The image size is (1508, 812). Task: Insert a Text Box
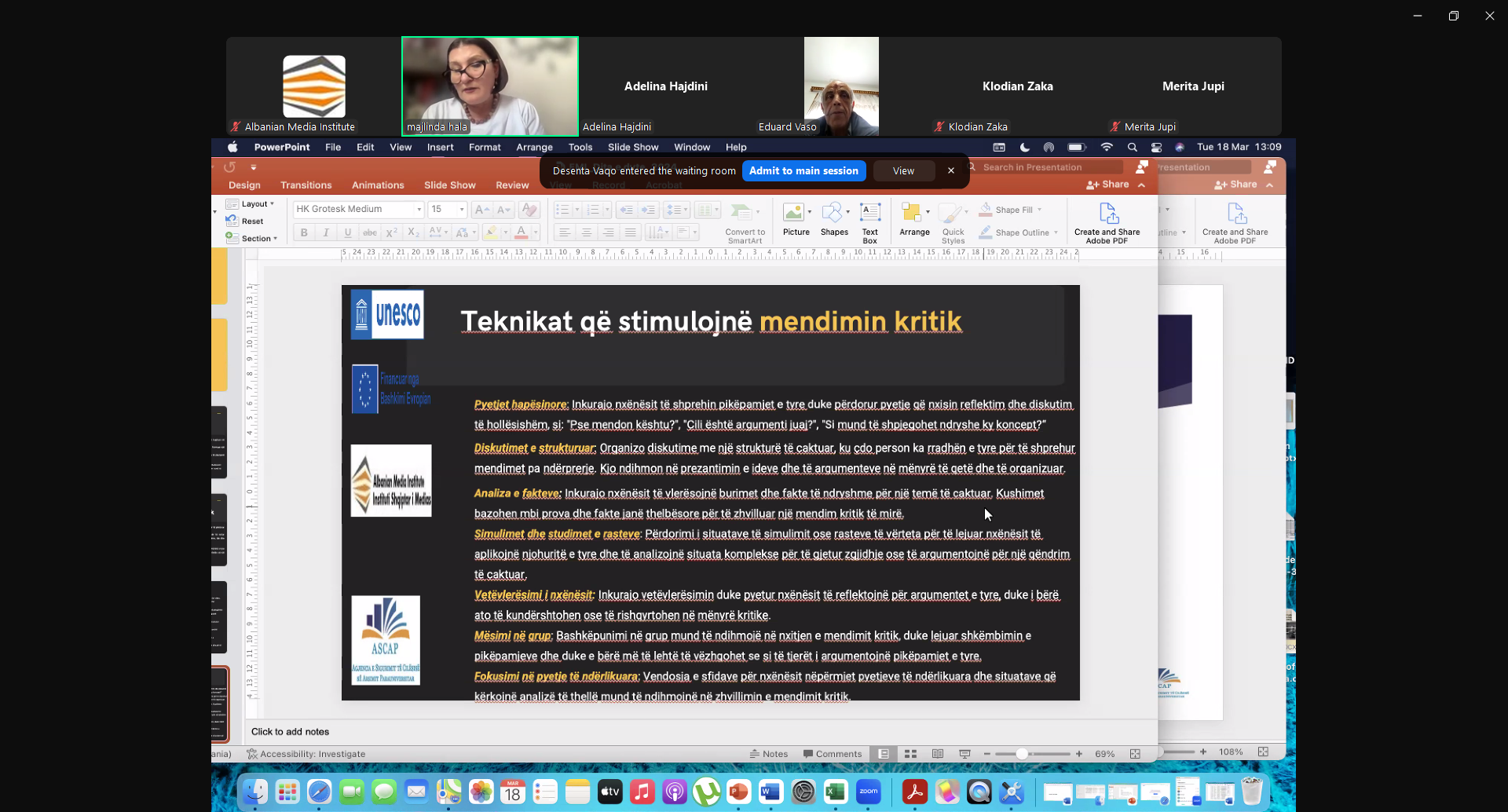coord(870,223)
